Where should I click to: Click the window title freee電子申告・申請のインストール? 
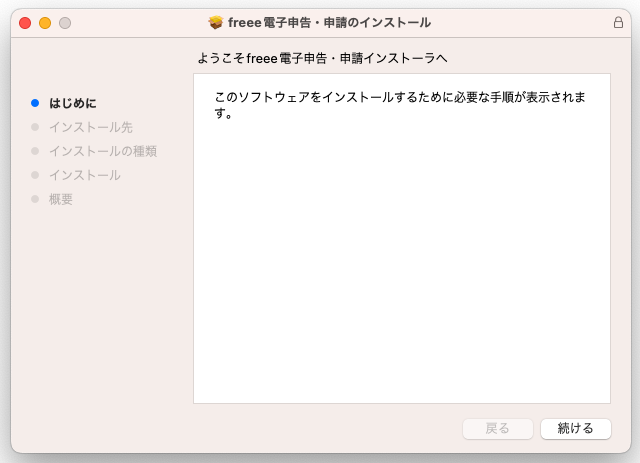[329, 22]
